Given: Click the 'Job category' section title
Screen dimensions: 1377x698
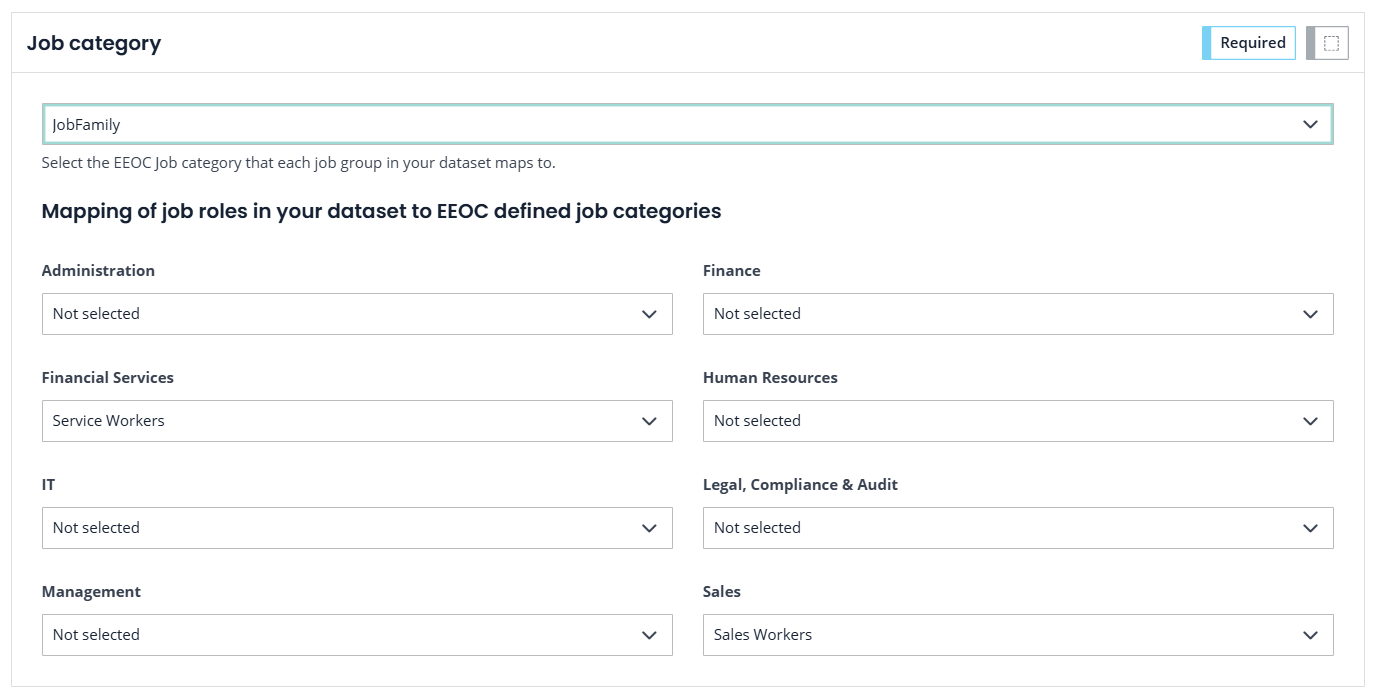Looking at the screenshot, I should pyautogui.click(x=94, y=43).
